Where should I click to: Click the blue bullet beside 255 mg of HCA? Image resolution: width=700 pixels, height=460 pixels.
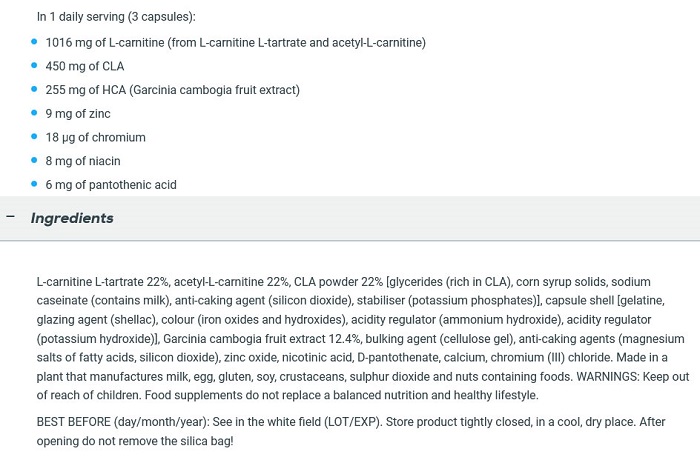pyautogui.click(x=34, y=89)
